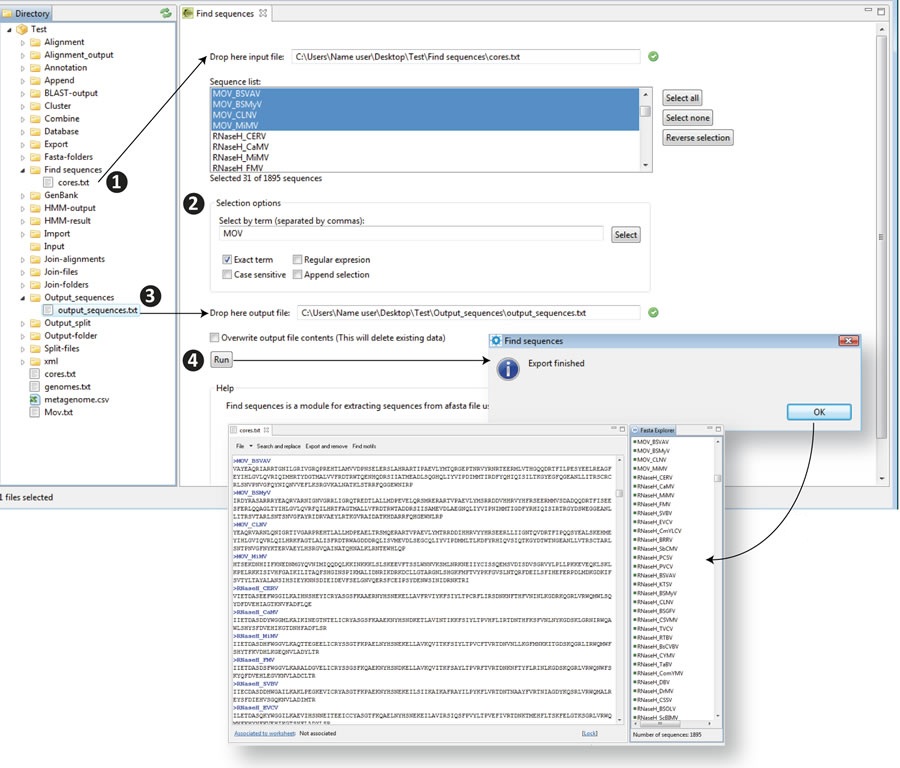The height and width of the screenshot is (768, 900).
Task: Click the Select by term input field
Action: (410, 234)
